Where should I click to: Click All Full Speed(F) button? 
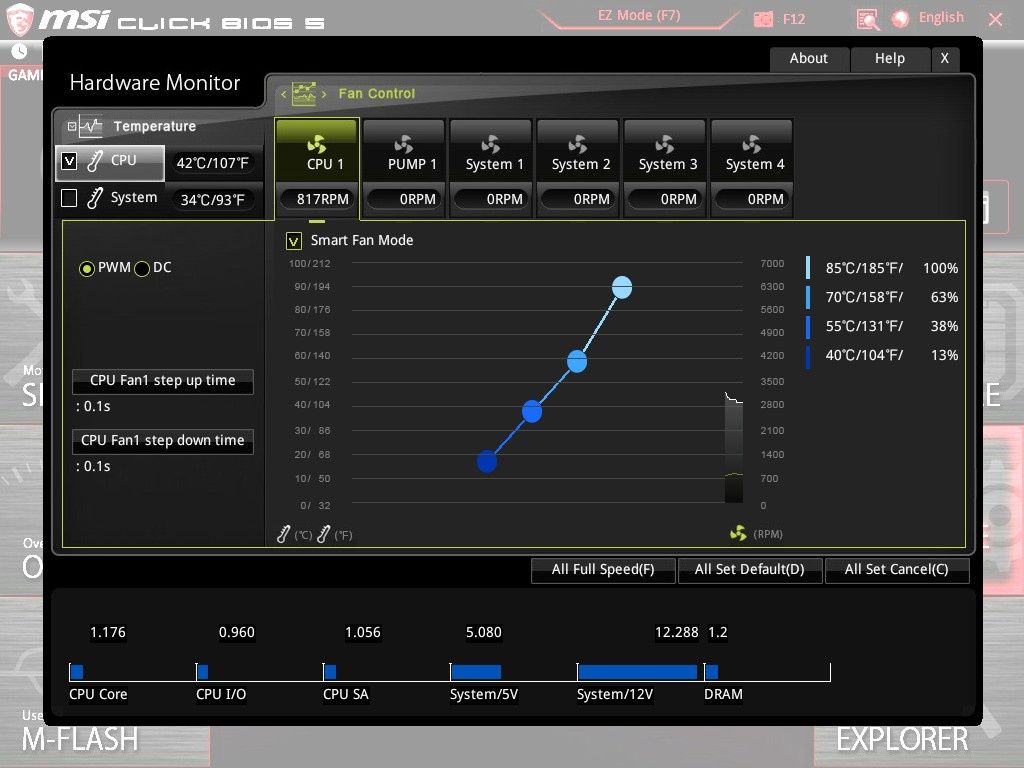(x=603, y=569)
